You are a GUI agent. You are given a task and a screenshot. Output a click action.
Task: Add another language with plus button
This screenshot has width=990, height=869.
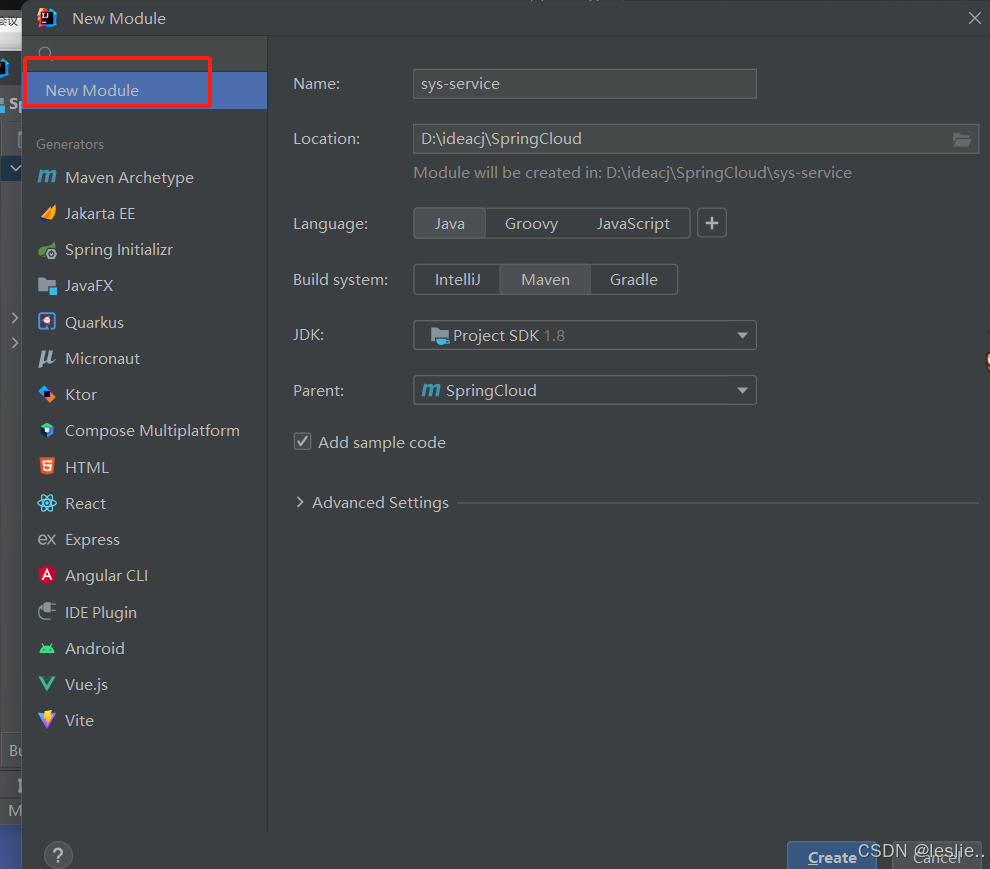(x=712, y=223)
